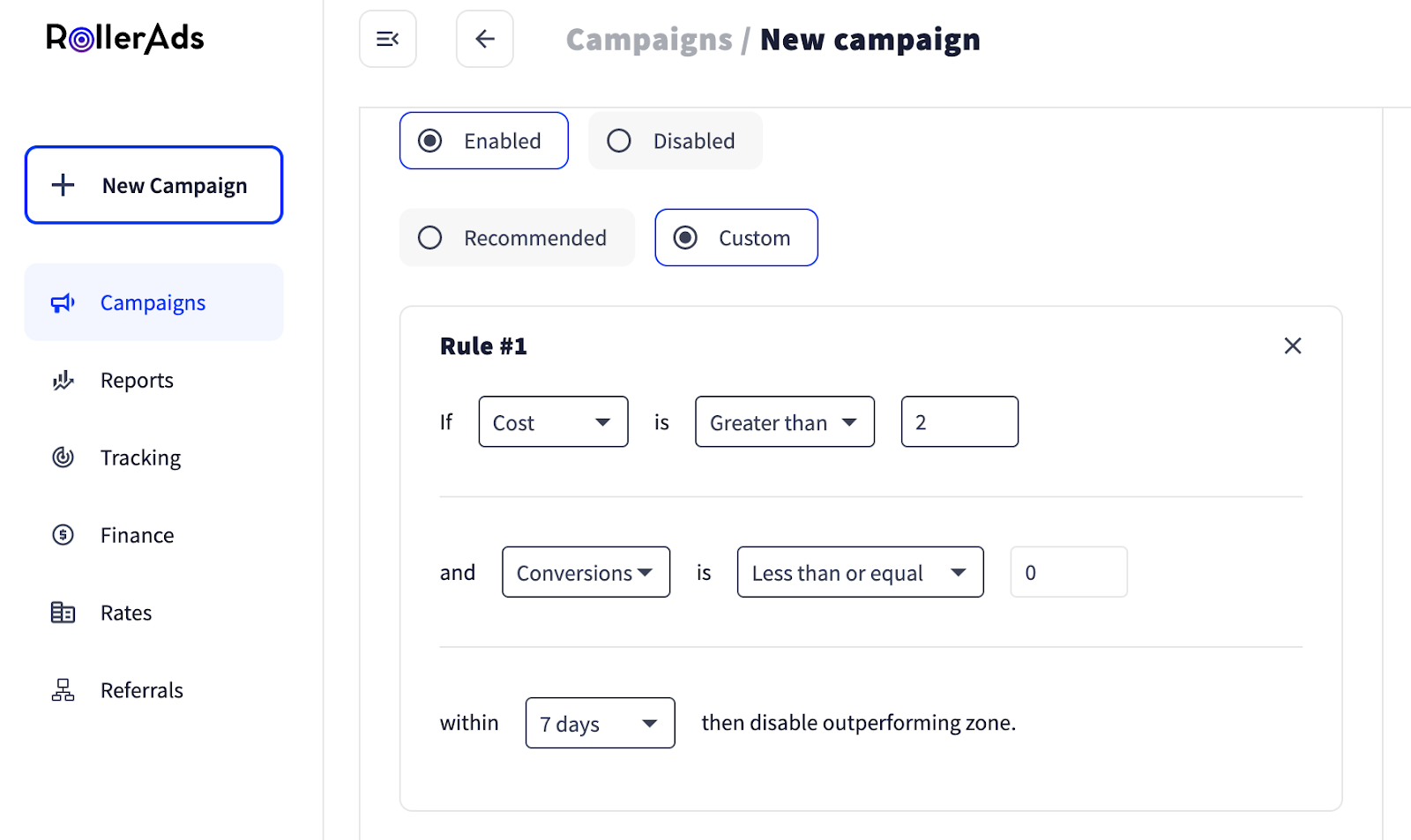Click the Rates table icon
The height and width of the screenshot is (840, 1411).
point(63,613)
